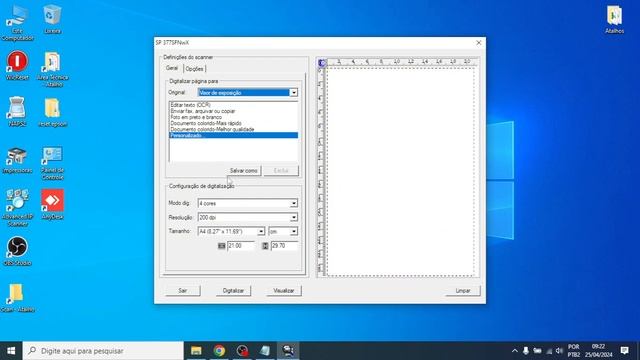
Task: Select Personalizado preset
Action: pyautogui.click(x=233, y=135)
